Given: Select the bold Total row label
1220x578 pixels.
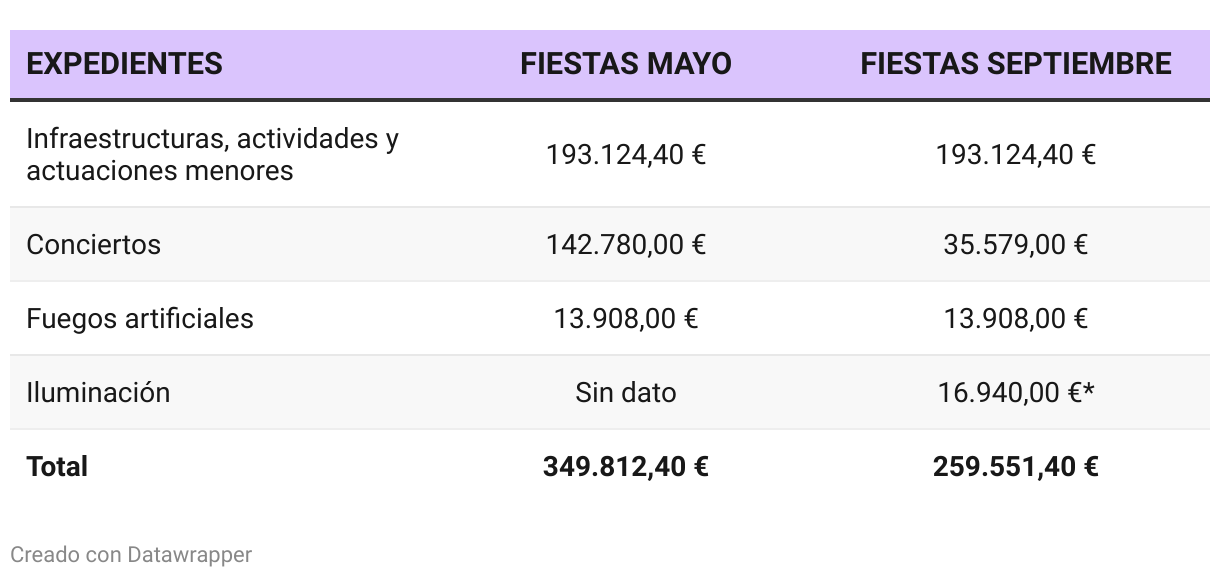Looking at the screenshot, I should click(x=57, y=466).
